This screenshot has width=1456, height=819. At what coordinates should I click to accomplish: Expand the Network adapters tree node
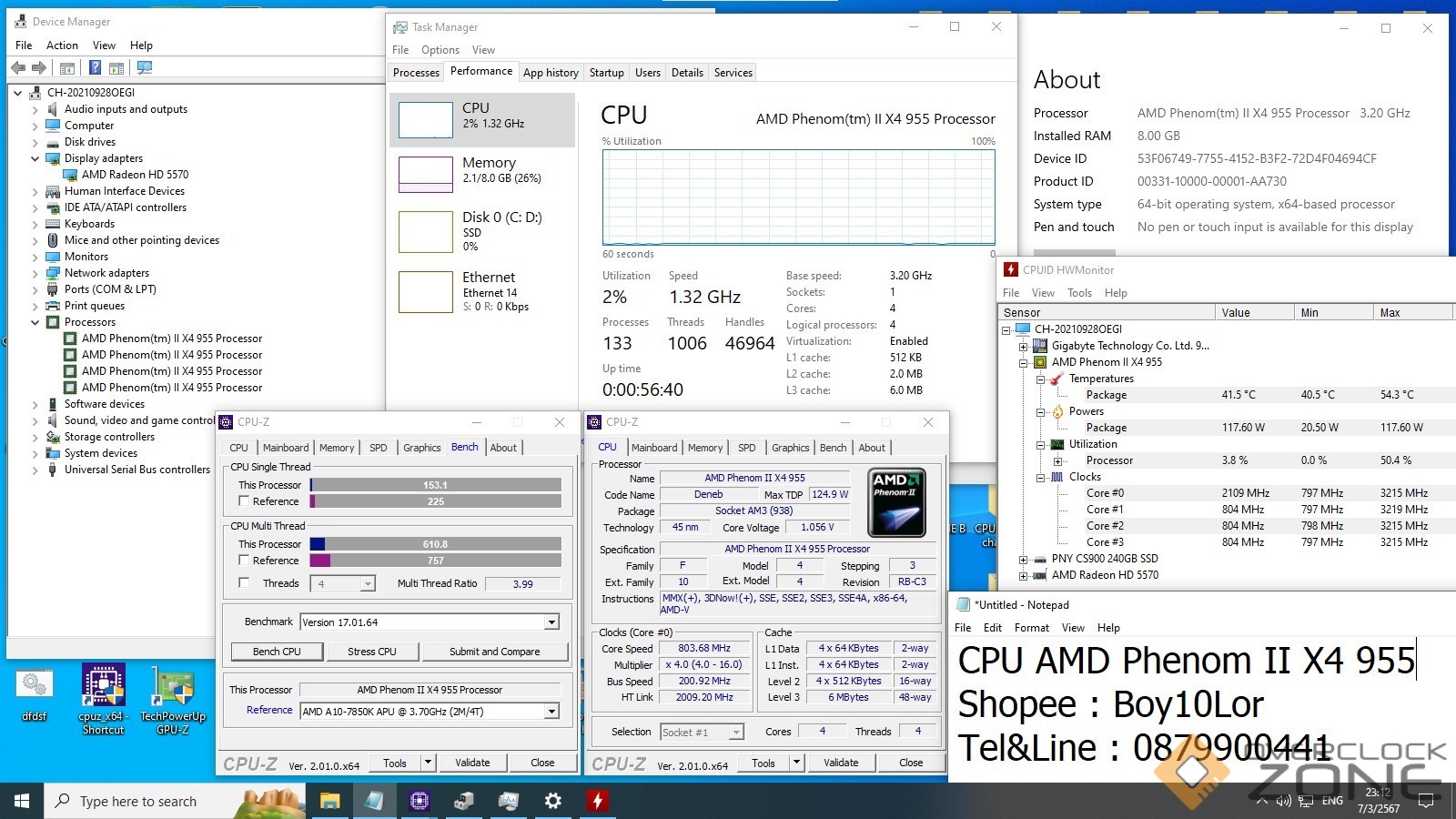[35, 273]
